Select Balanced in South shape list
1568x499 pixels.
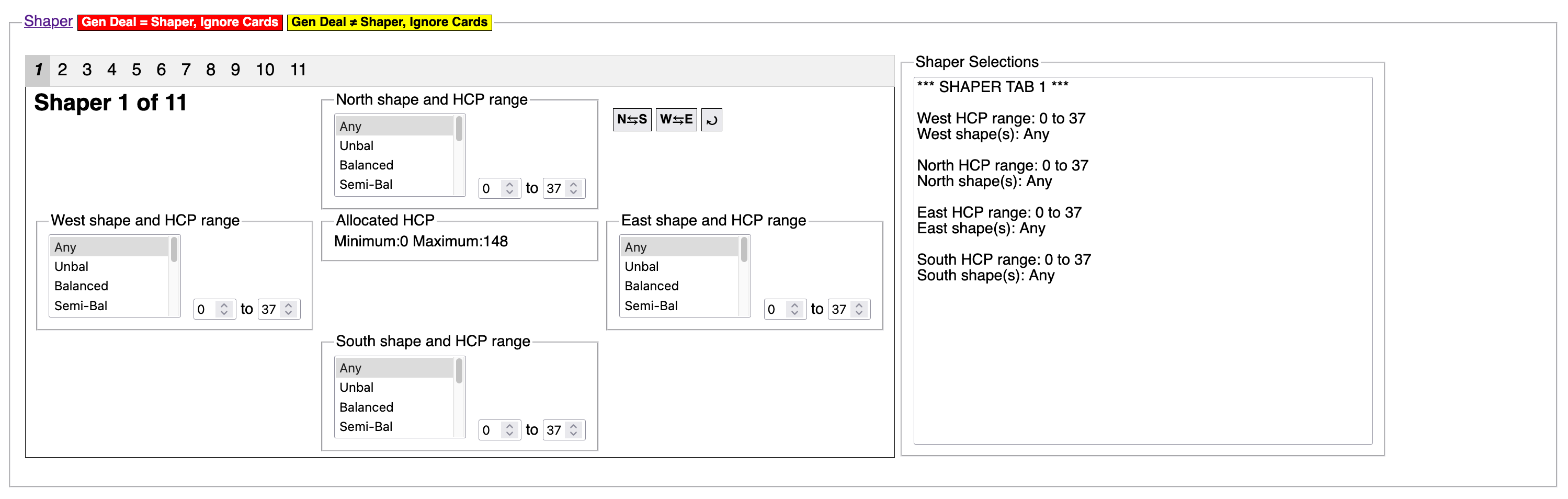(394, 407)
